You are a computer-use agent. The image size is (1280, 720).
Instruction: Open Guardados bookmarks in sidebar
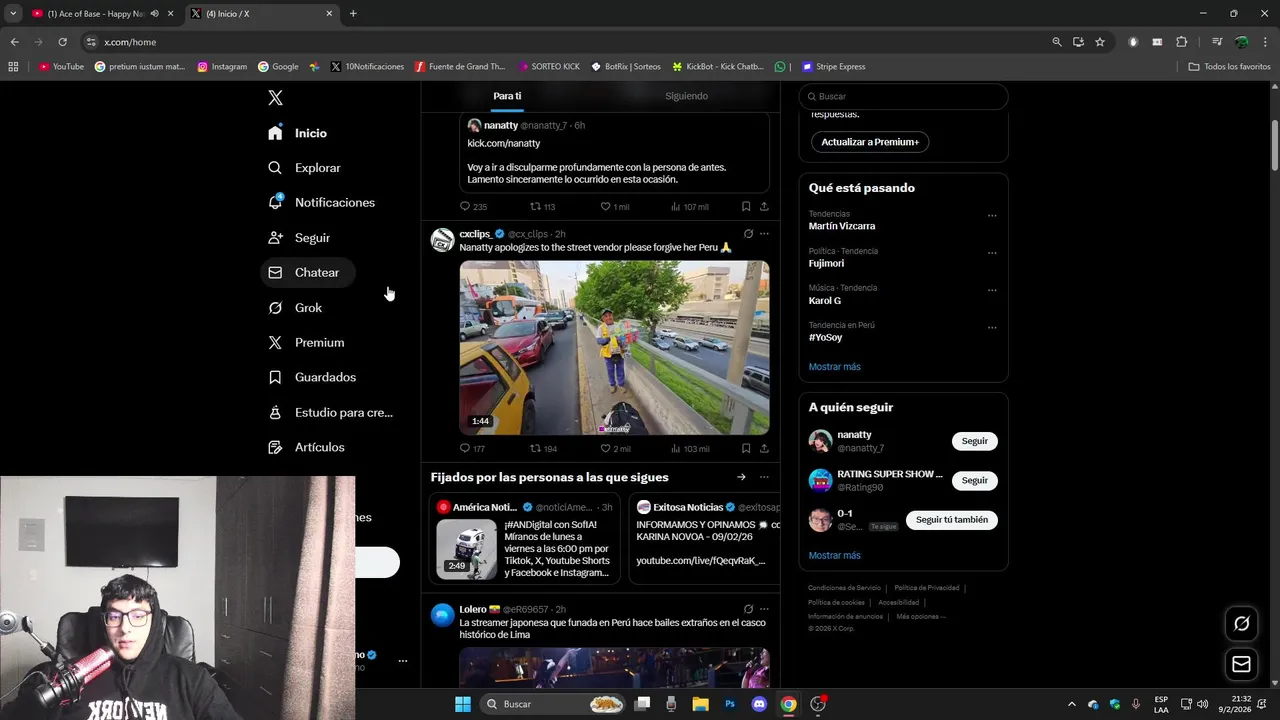click(x=313, y=377)
